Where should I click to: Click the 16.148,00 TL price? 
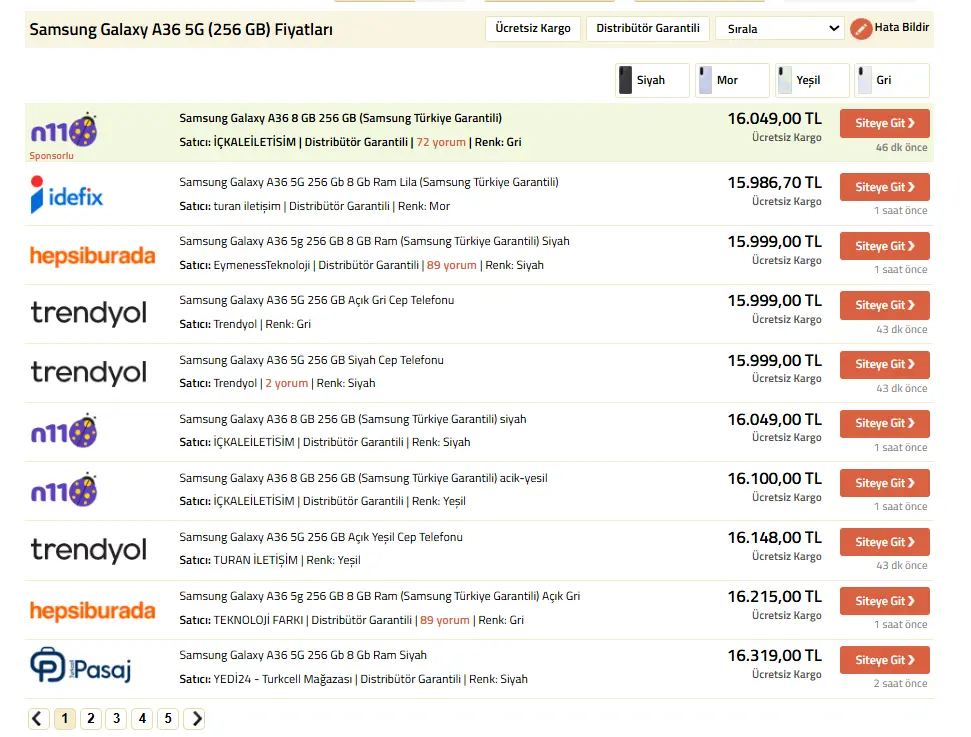pyautogui.click(x=774, y=538)
